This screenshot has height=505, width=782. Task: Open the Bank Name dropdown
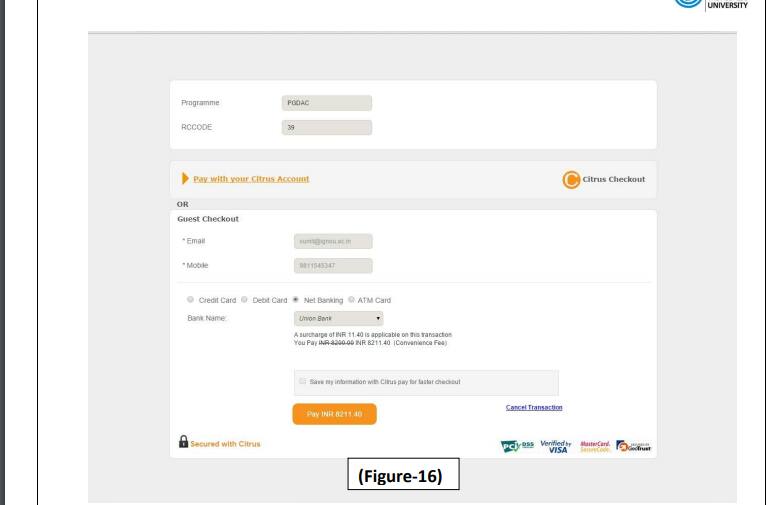[x=339, y=318]
